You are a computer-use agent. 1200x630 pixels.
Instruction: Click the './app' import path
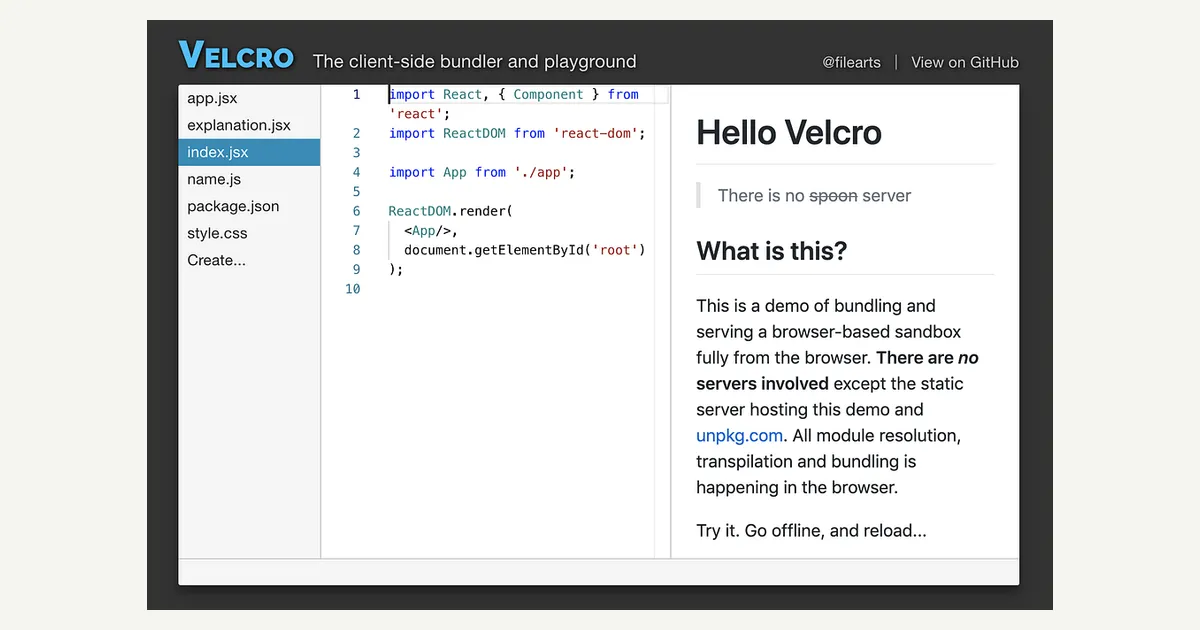[541, 172]
